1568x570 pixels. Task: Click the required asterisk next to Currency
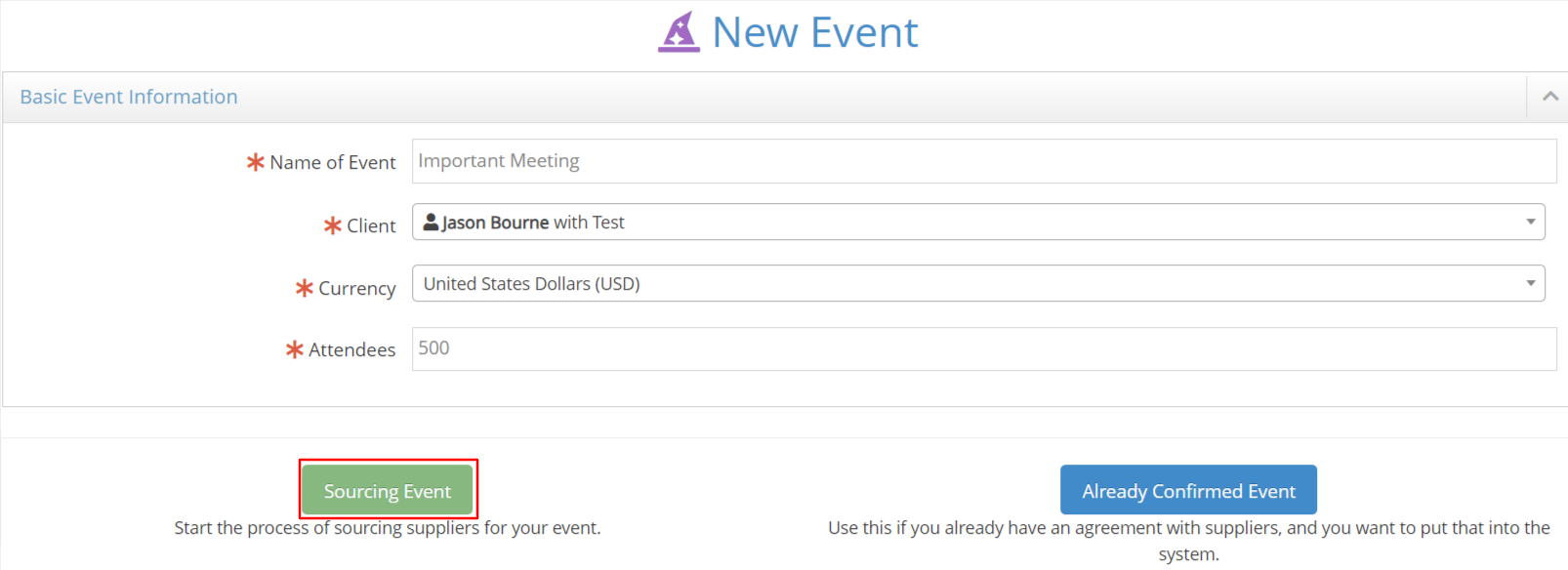(x=304, y=288)
